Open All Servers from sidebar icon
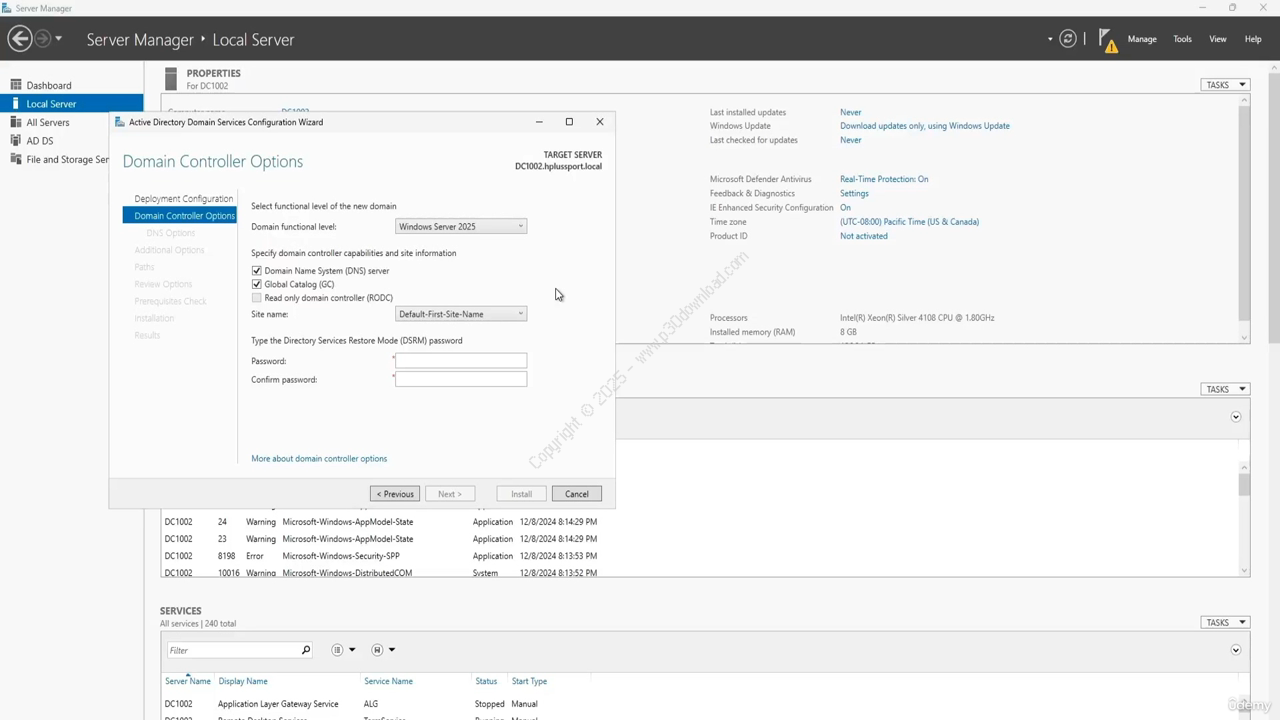Image resolution: width=1280 pixels, height=720 pixels. pos(16,122)
